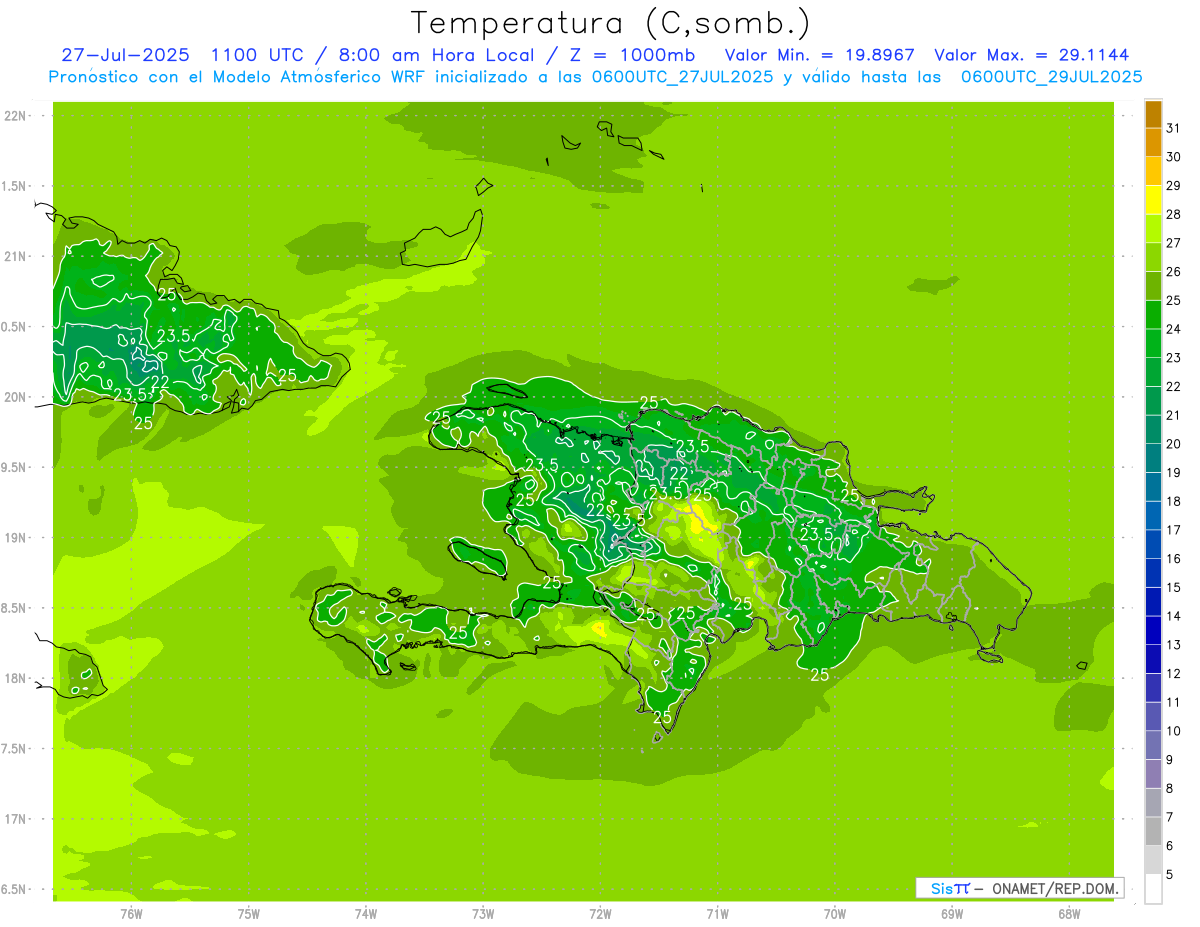The width and height of the screenshot is (1200, 927).
Task: Click the "70W" longitude axis label
Action: click(x=834, y=913)
